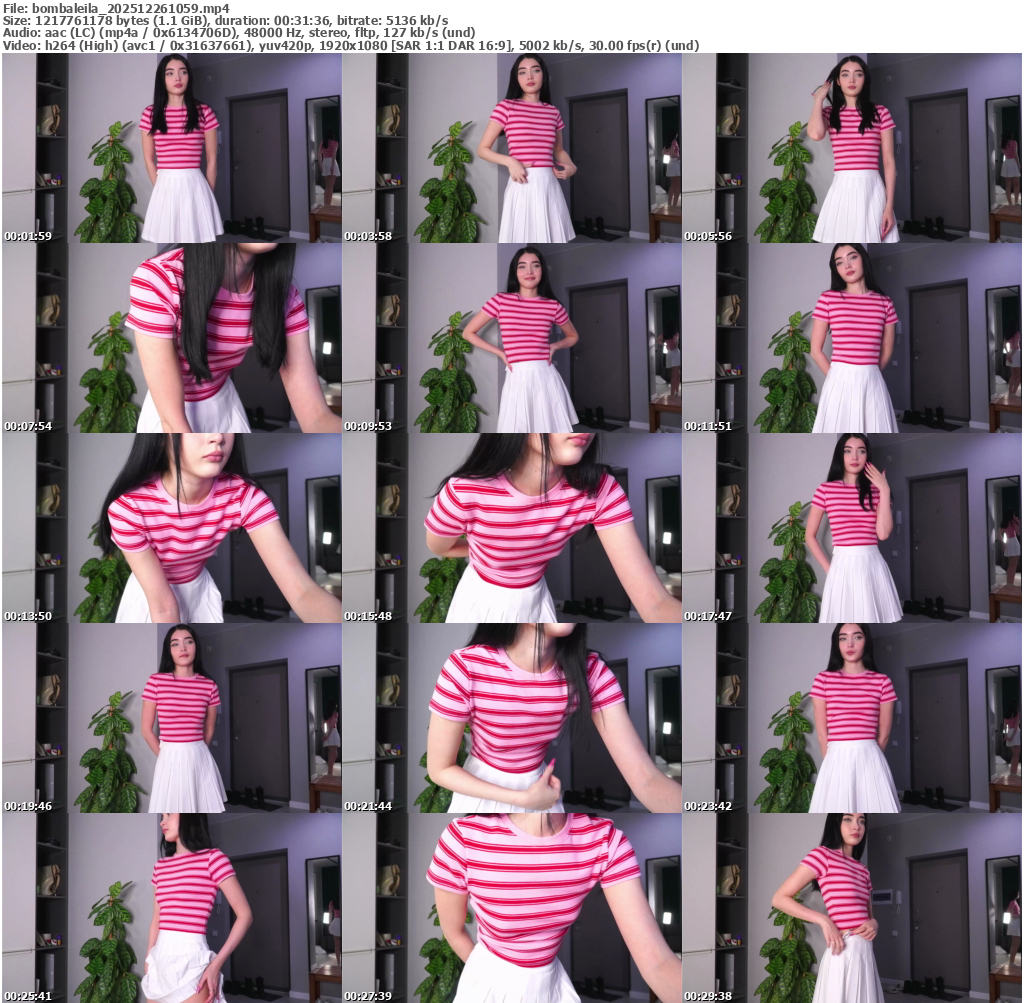Open the thumbnail at 00:29:38

[852, 908]
